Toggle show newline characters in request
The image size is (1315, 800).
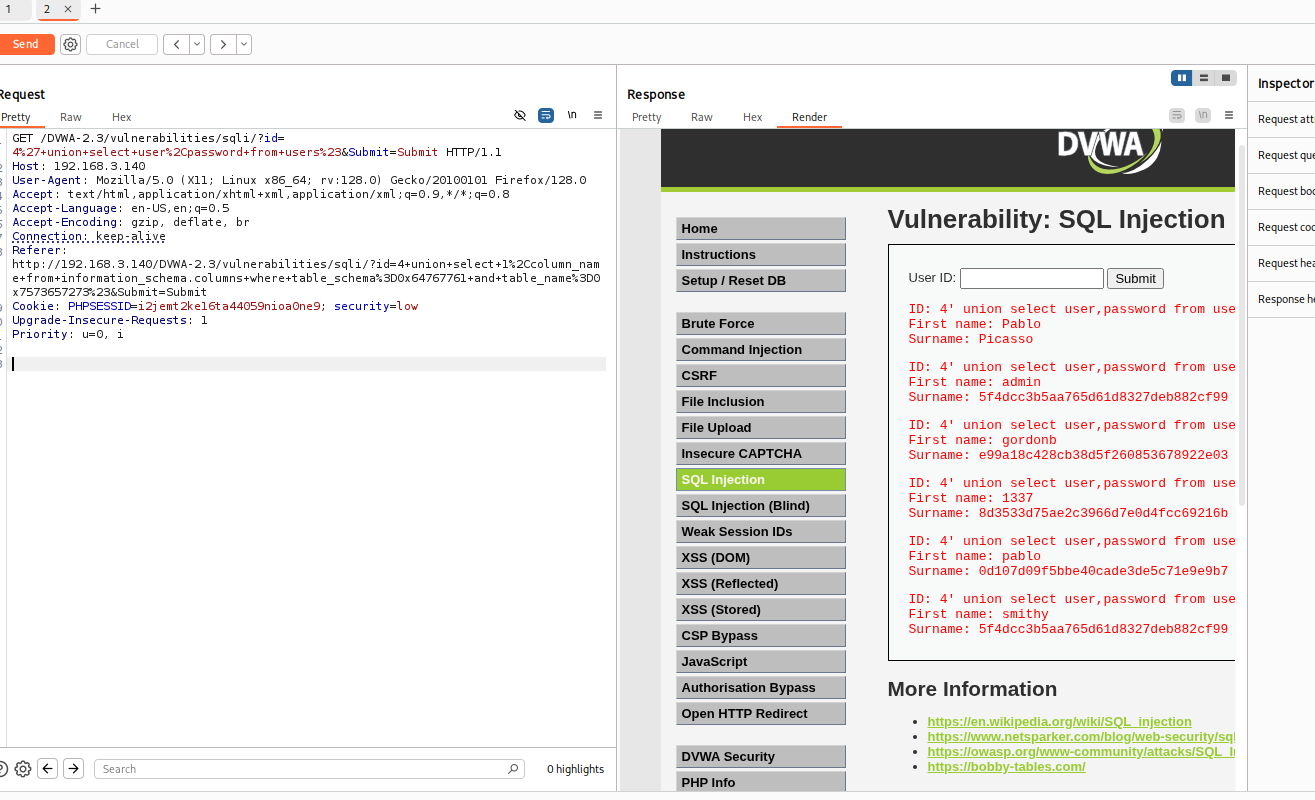pyautogui.click(x=572, y=115)
